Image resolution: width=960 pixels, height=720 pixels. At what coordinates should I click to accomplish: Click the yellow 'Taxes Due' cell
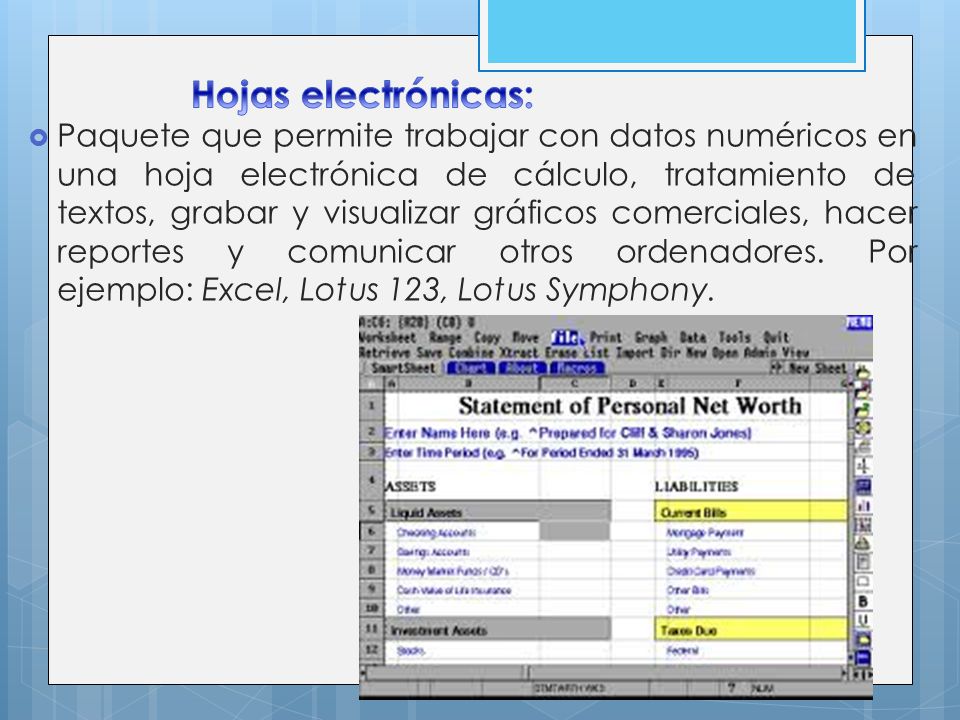[x=751, y=630]
